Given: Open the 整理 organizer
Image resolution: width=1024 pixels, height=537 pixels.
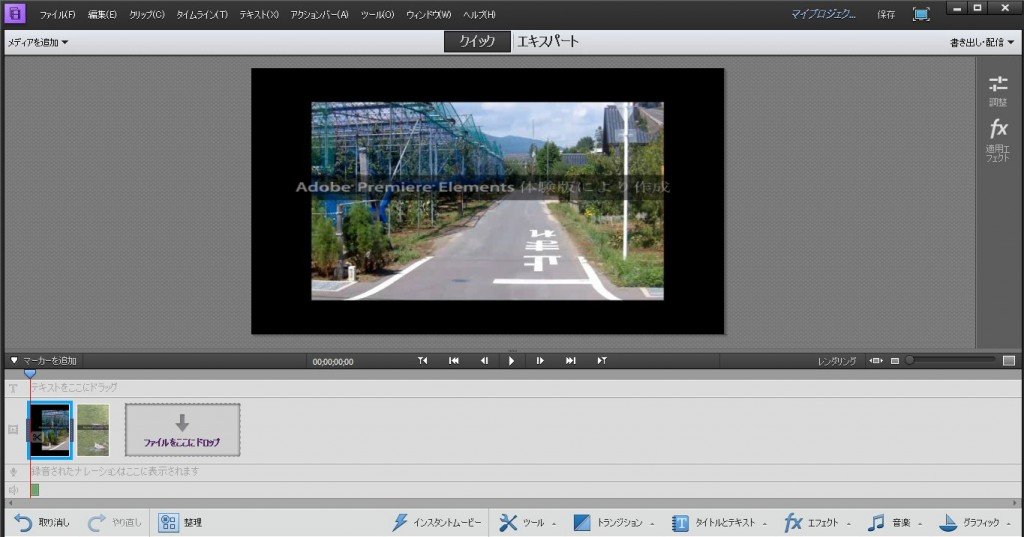Looking at the screenshot, I should pos(180,523).
